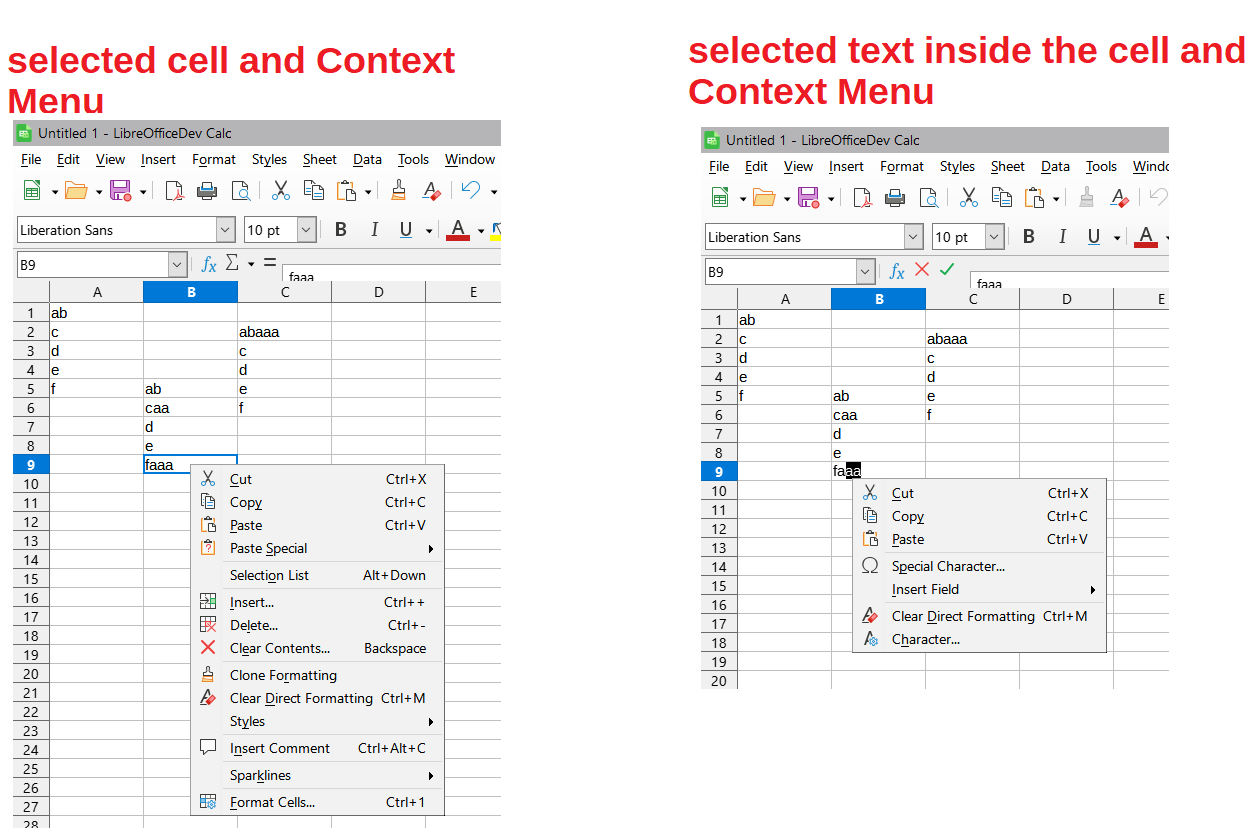The height and width of the screenshot is (837, 1260).
Task: Click Name Box field showing B9, left window
Action: [x=93, y=265]
